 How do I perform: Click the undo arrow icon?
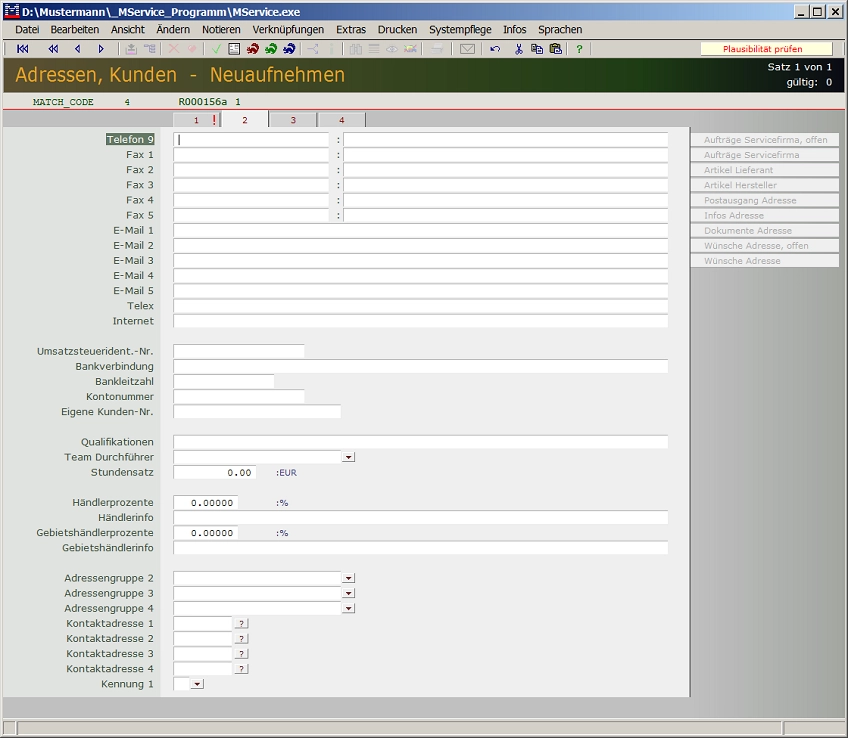(495, 49)
